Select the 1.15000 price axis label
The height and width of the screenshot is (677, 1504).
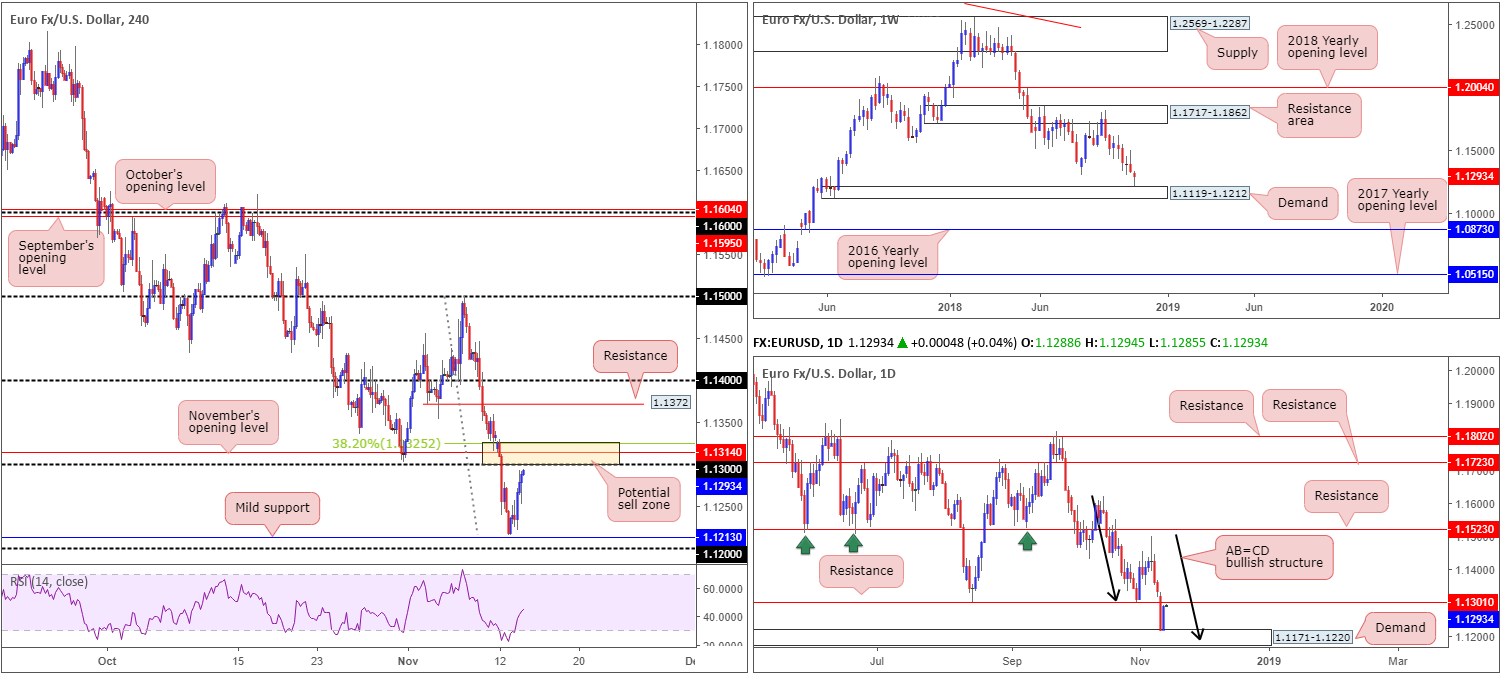(723, 297)
